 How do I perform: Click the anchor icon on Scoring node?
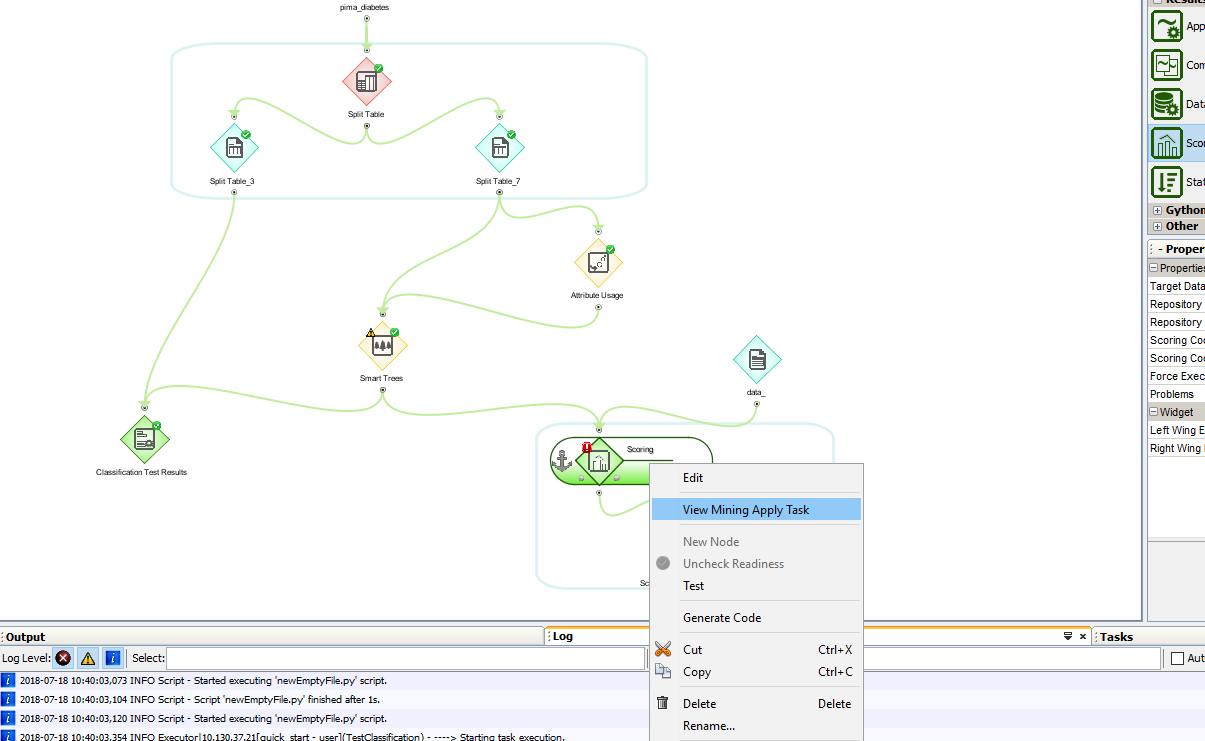point(562,461)
